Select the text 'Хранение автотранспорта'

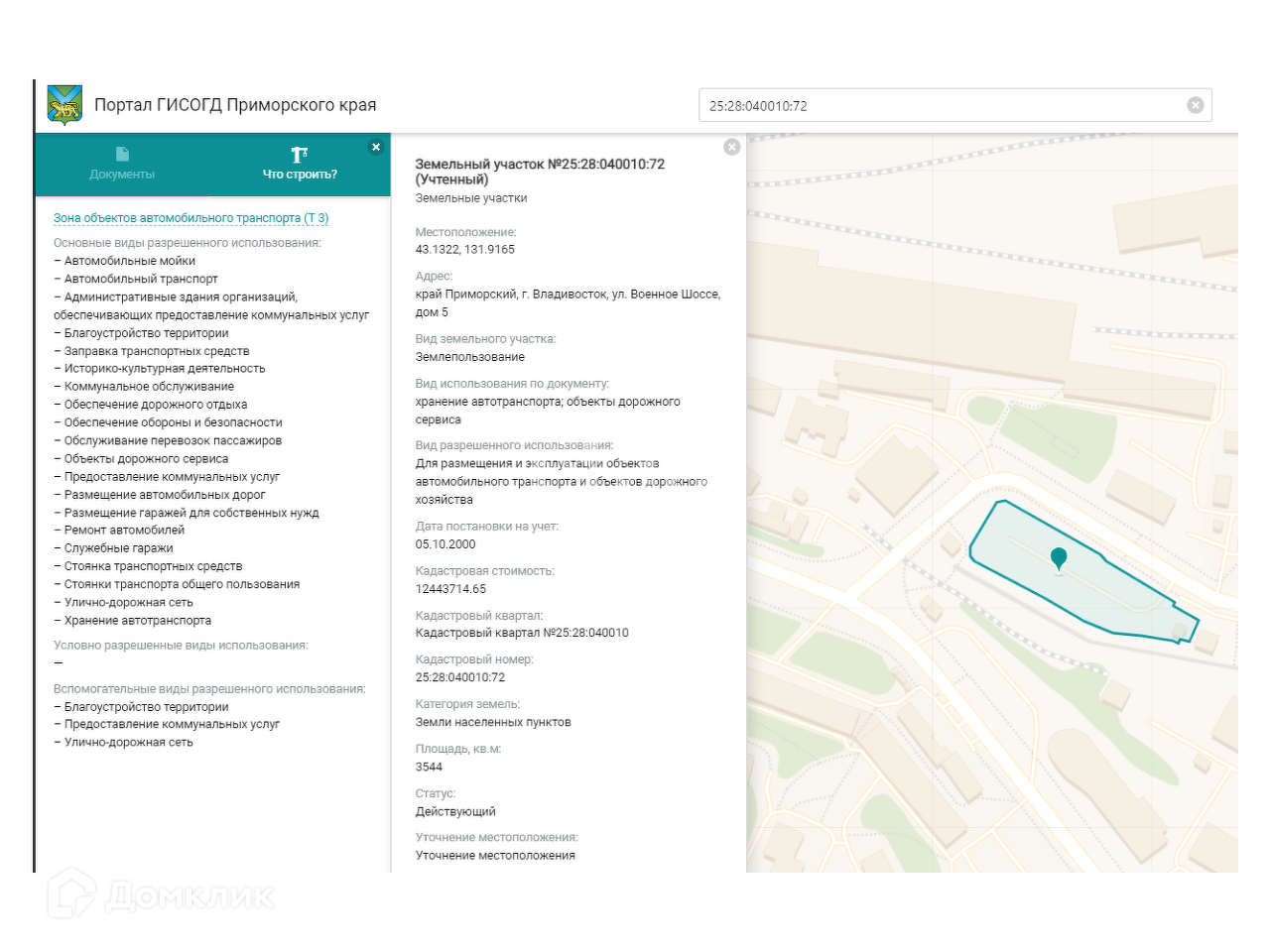[x=138, y=621]
